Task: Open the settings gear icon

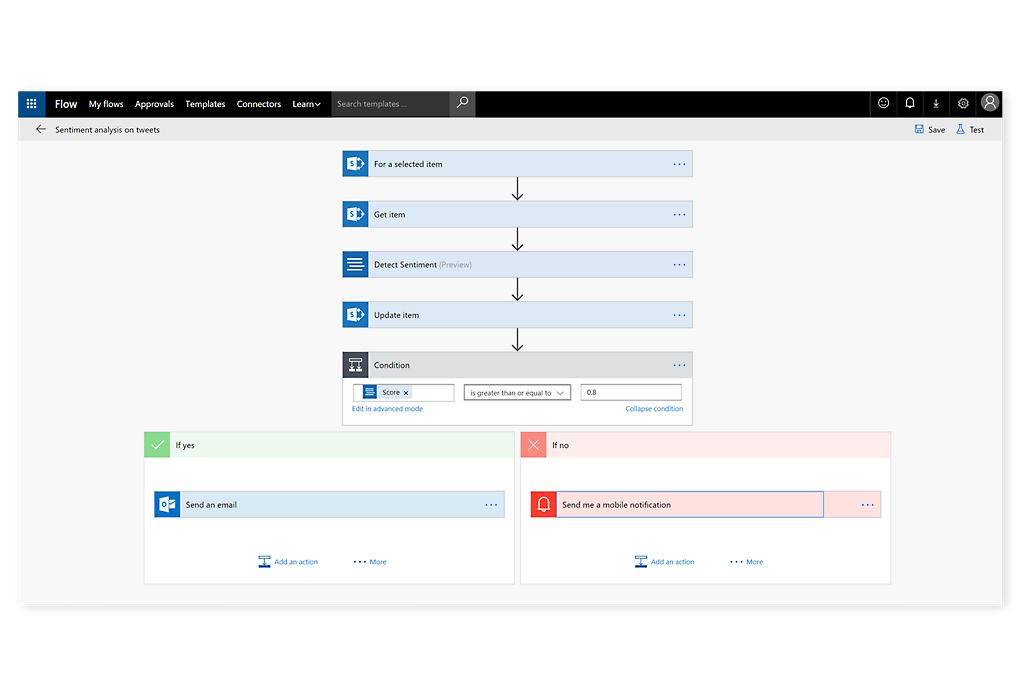Action: 963,103
